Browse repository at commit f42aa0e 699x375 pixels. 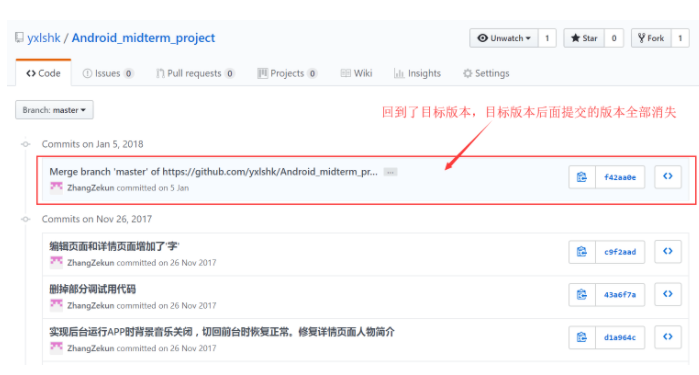click(668, 177)
